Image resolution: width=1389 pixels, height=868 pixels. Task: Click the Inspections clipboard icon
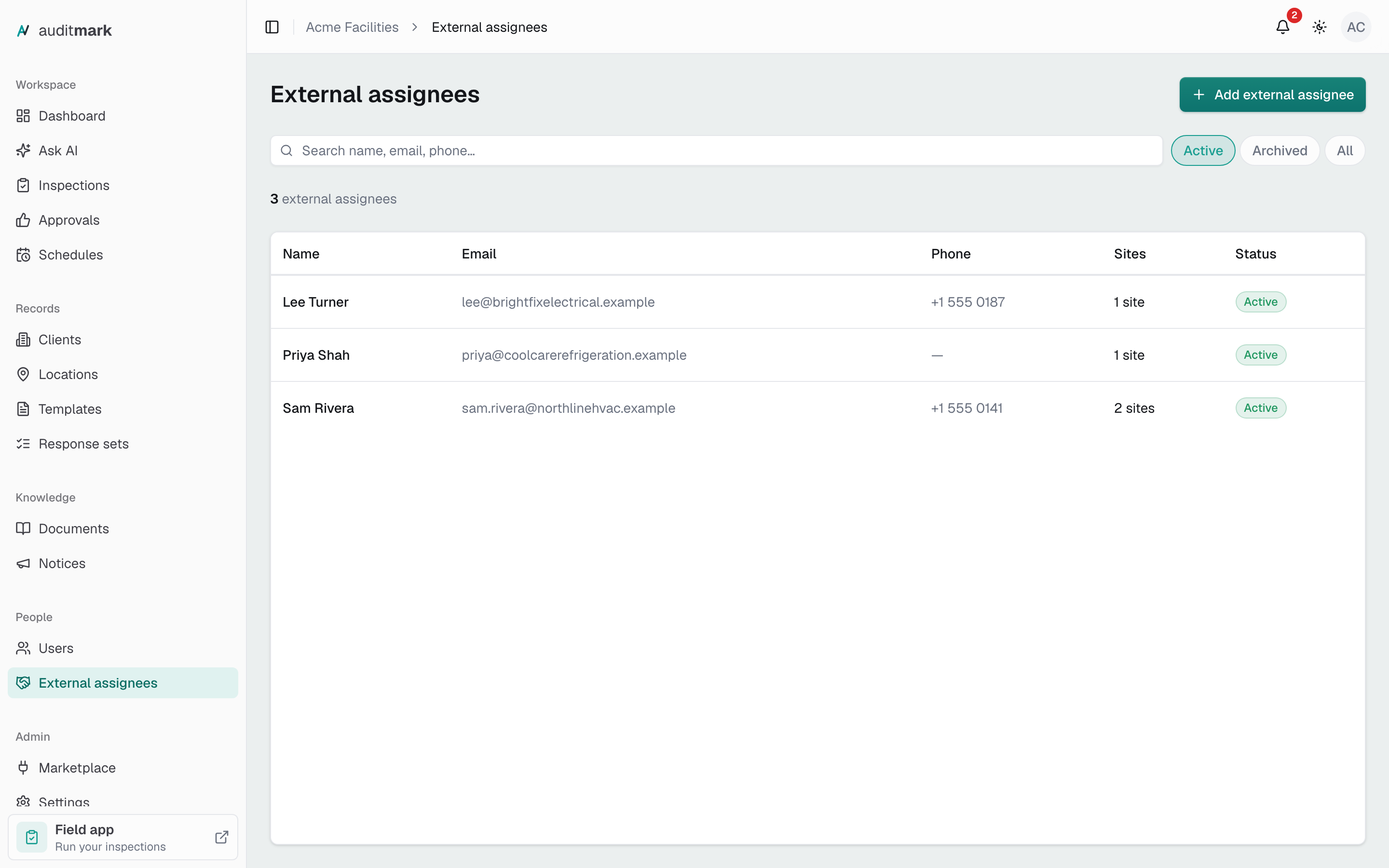pyautogui.click(x=23, y=186)
